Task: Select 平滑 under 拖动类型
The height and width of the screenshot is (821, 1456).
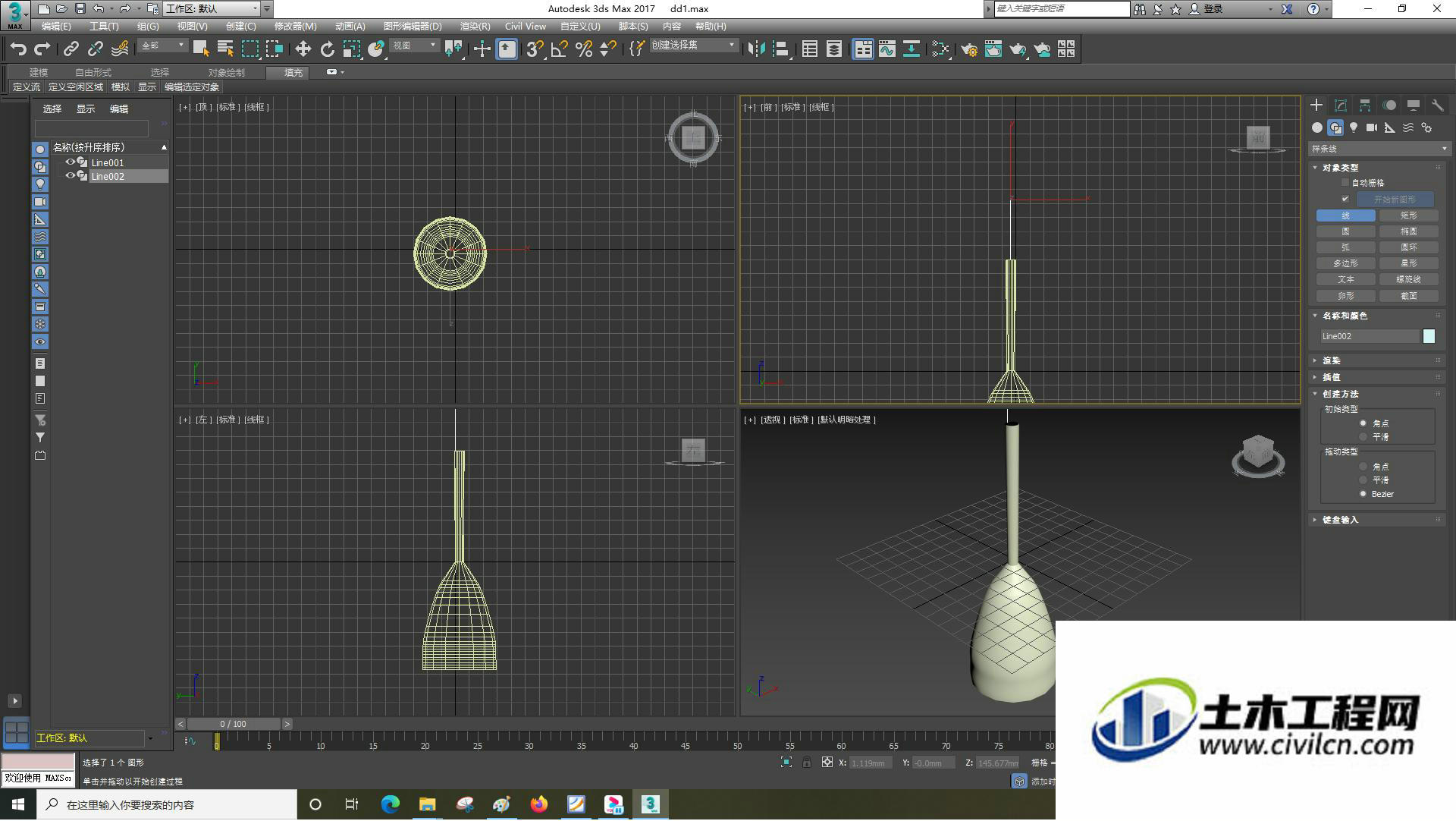Action: click(x=1363, y=480)
